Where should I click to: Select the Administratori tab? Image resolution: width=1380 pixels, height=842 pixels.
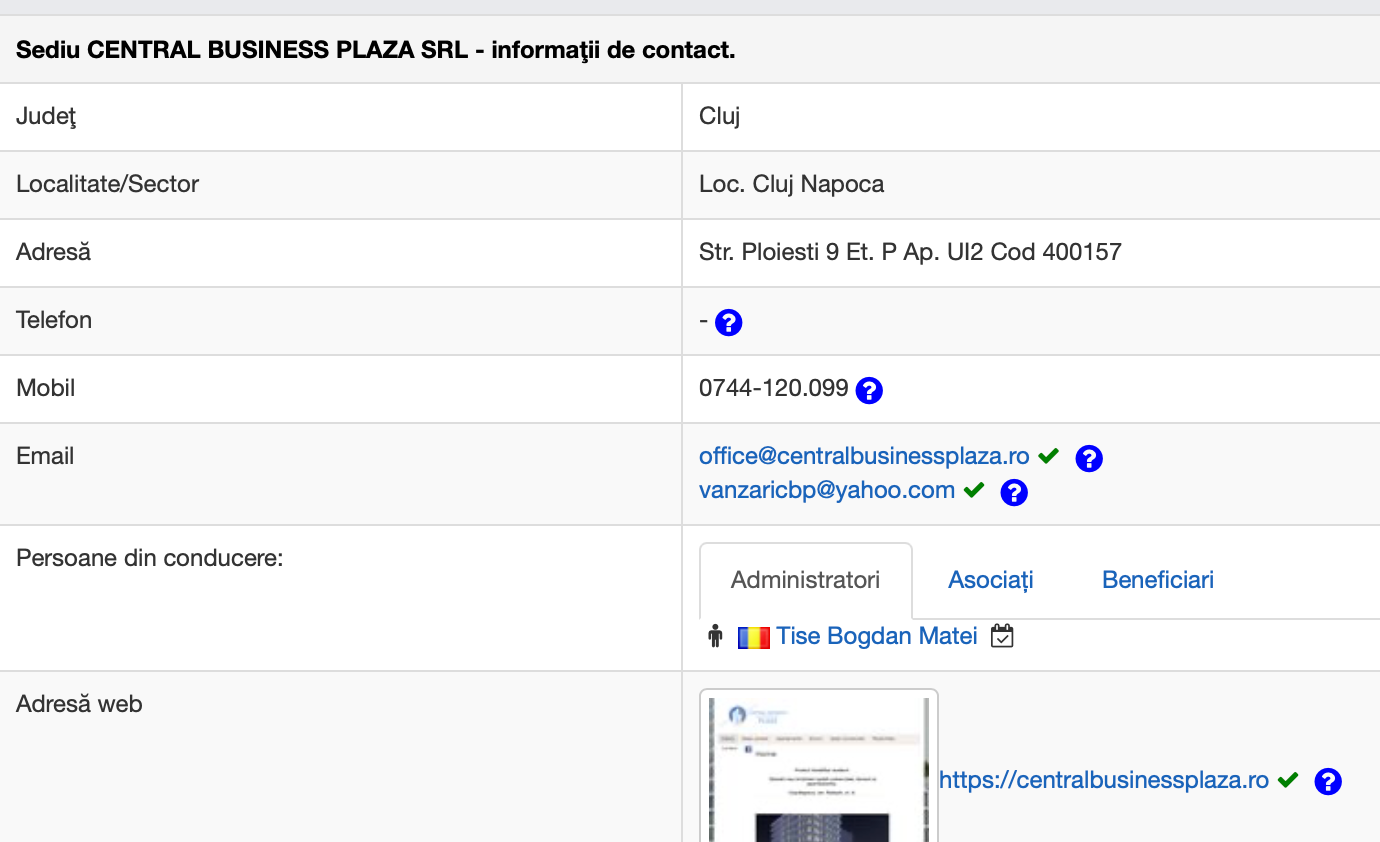point(806,580)
